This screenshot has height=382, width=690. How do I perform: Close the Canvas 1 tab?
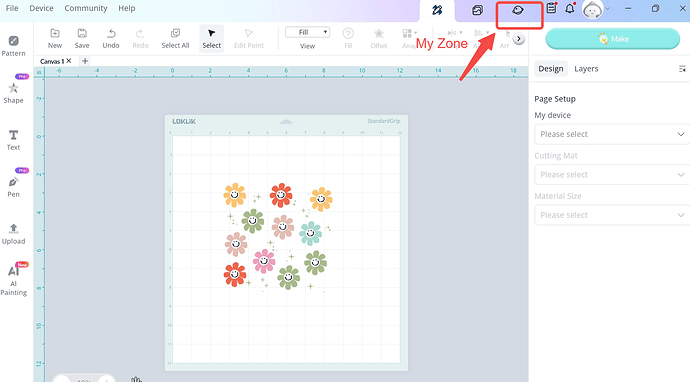coord(69,61)
